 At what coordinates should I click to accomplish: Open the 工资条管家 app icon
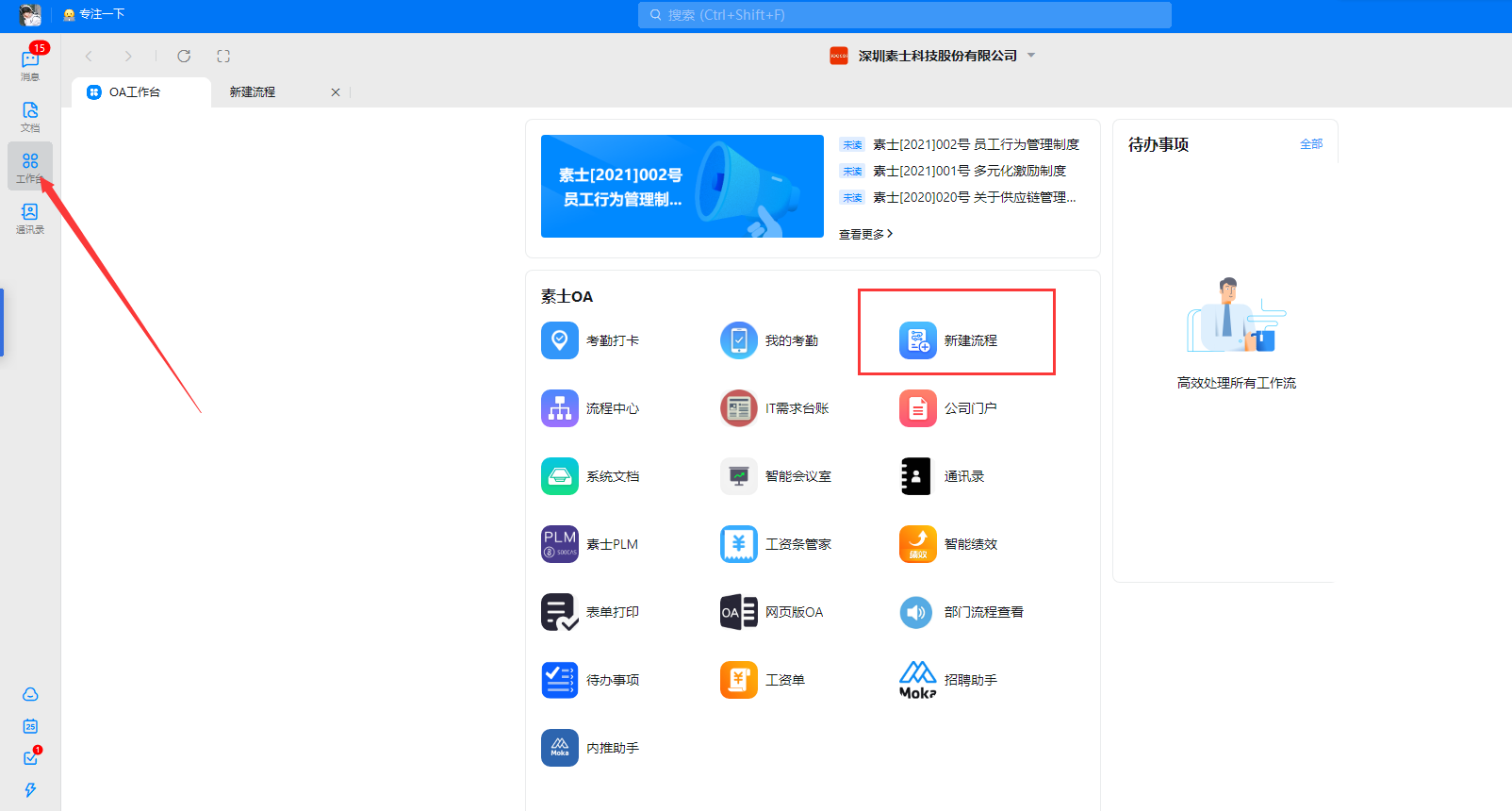coord(739,544)
